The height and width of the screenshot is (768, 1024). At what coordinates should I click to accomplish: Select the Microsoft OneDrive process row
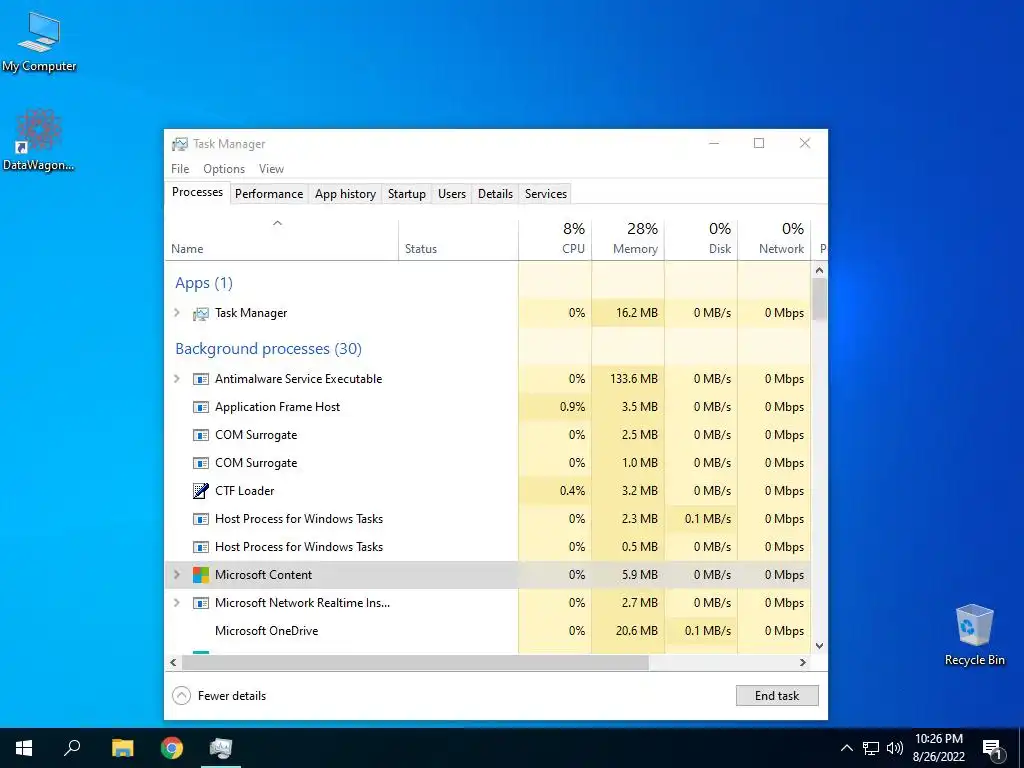488,631
